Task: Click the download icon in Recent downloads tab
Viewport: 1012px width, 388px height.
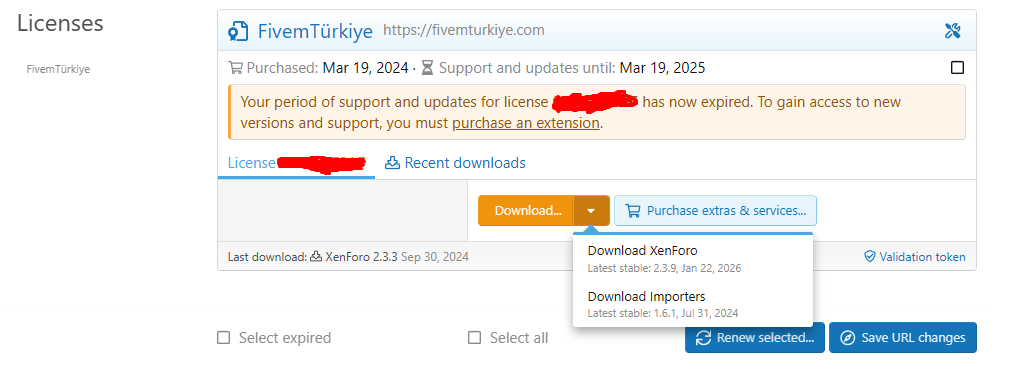Action: click(x=392, y=163)
